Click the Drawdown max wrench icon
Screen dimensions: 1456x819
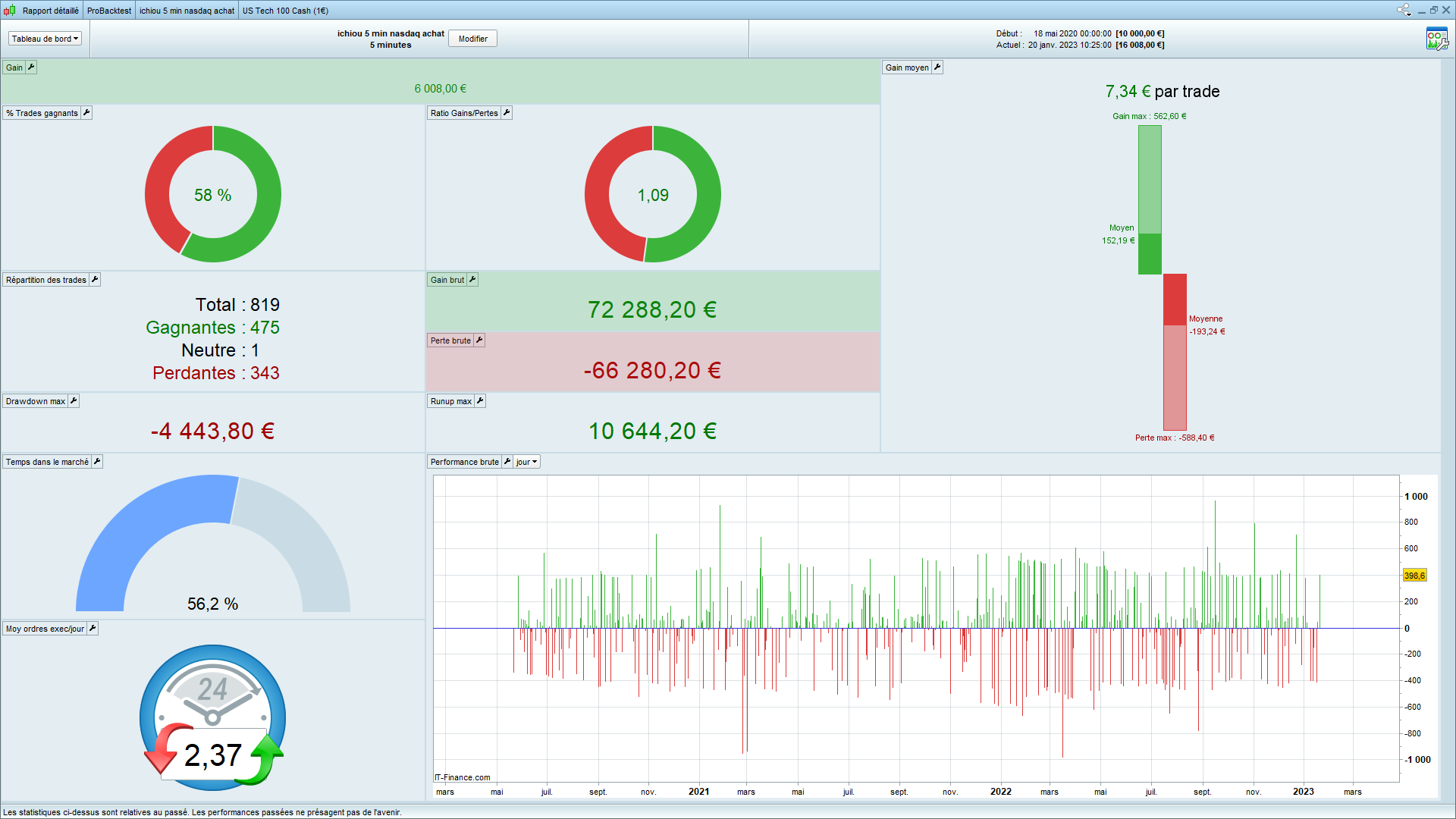[74, 401]
